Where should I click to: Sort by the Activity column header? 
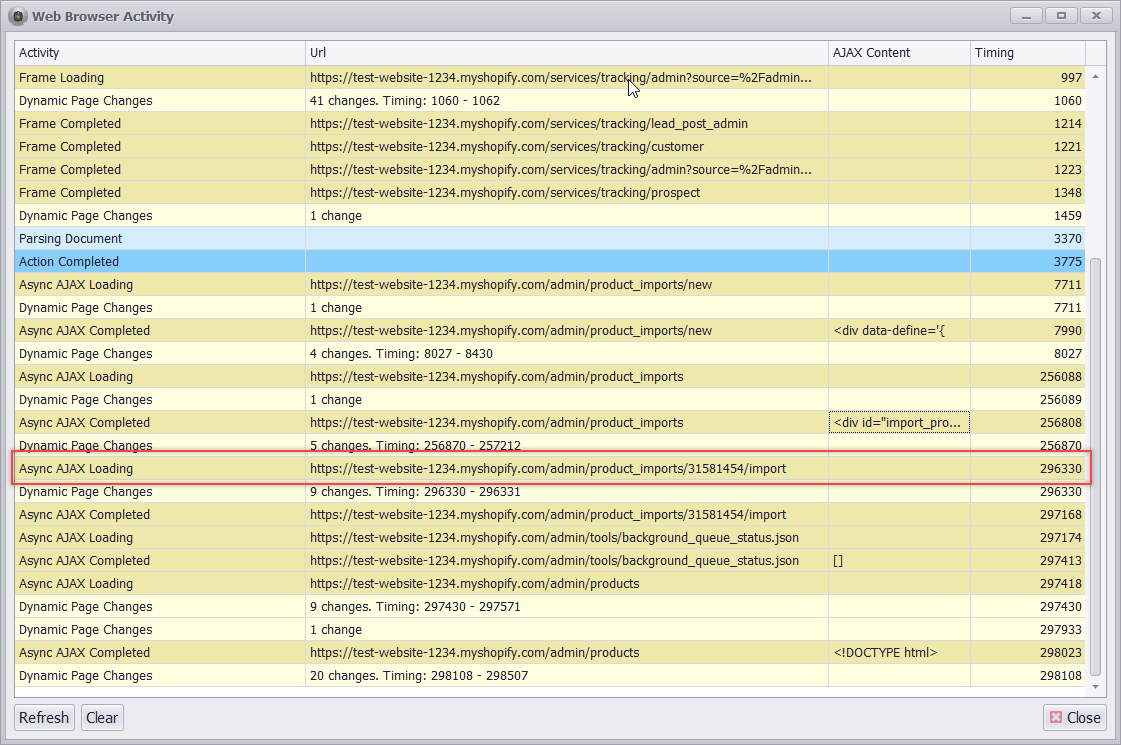click(160, 52)
